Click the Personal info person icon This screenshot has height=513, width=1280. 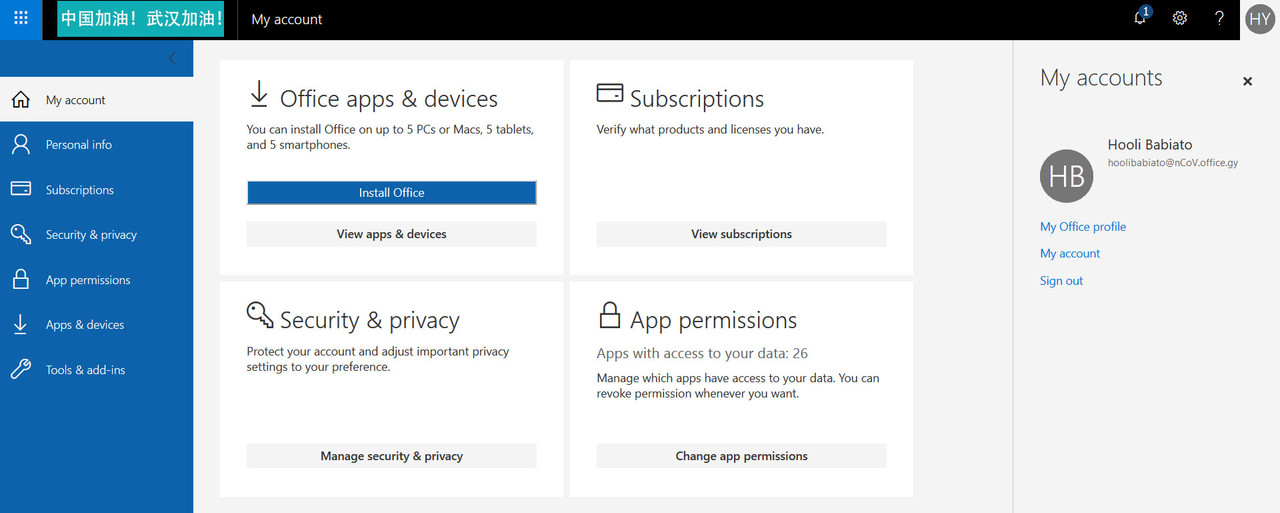(x=20, y=144)
